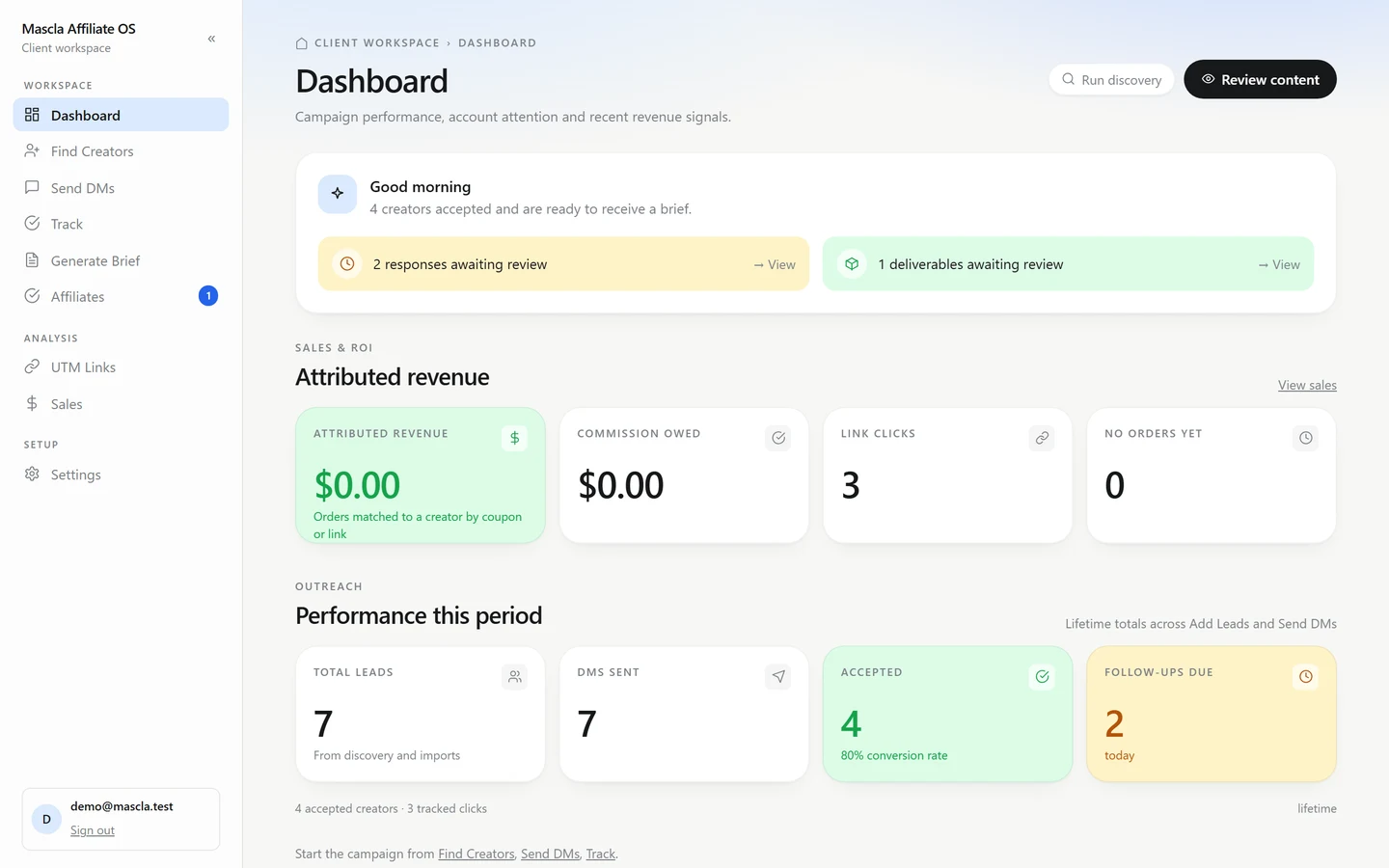The image size is (1389, 868).
Task: Open UTM Links under Analysis
Action: point(121,367)
